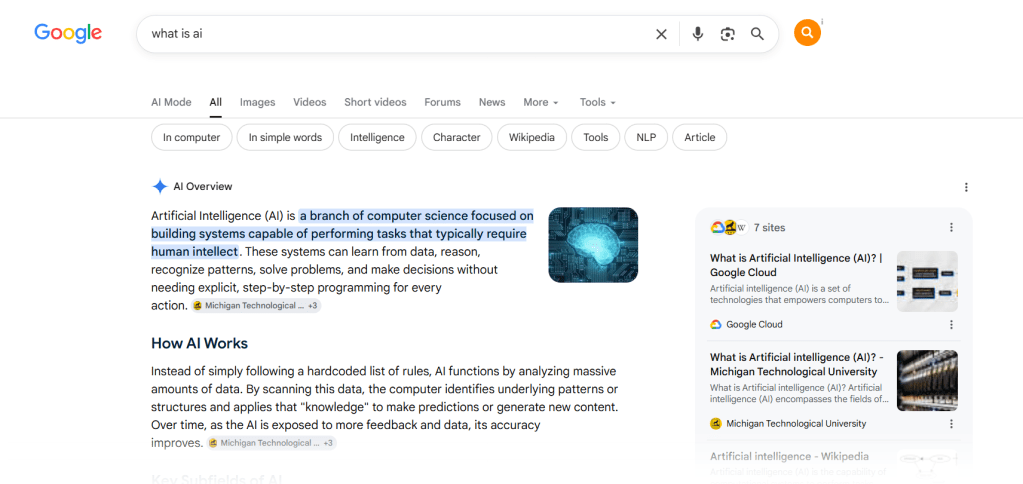Go to Short videos tab

[375, 102]
